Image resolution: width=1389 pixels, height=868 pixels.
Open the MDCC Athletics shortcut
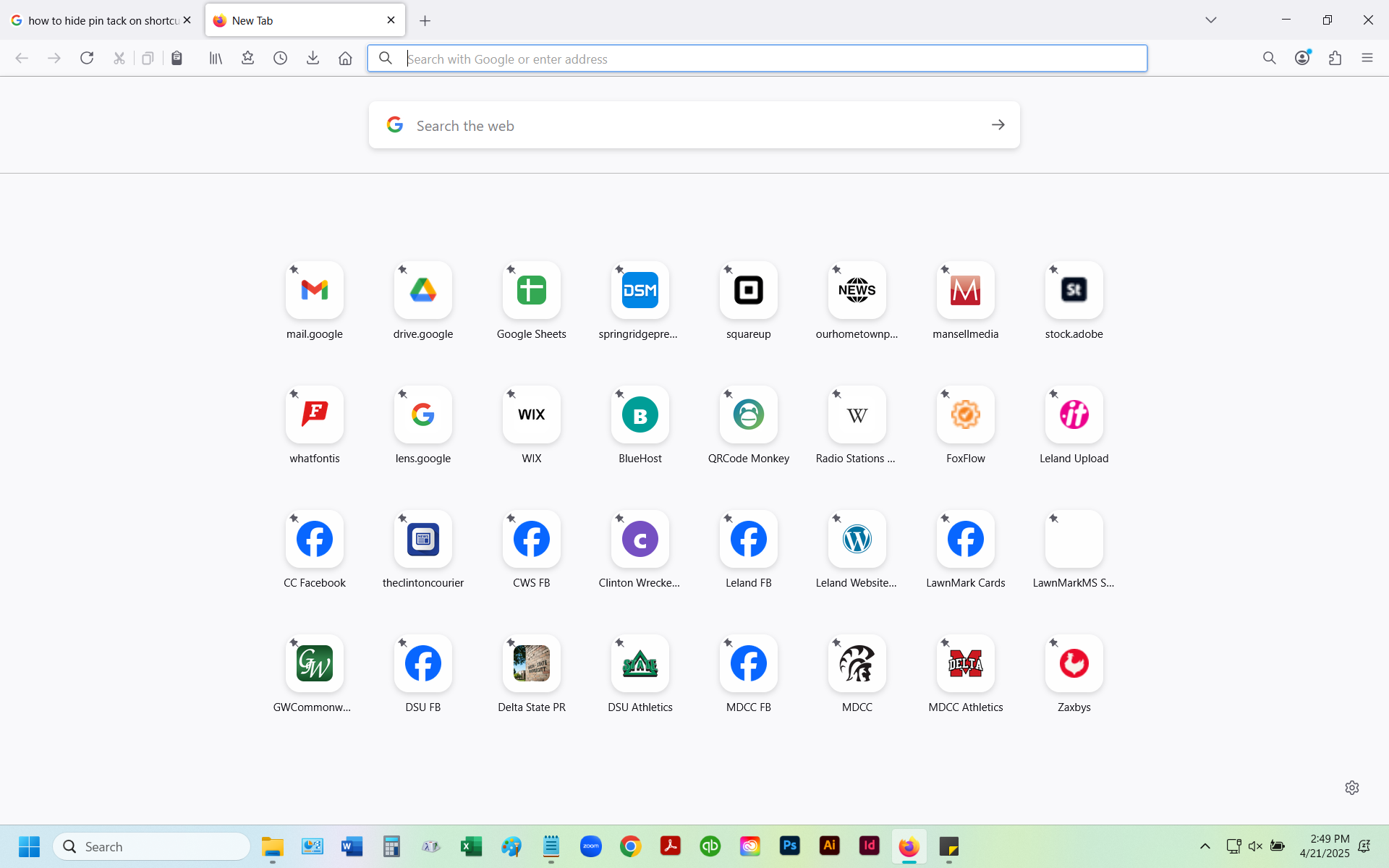[x=966, y=663]
